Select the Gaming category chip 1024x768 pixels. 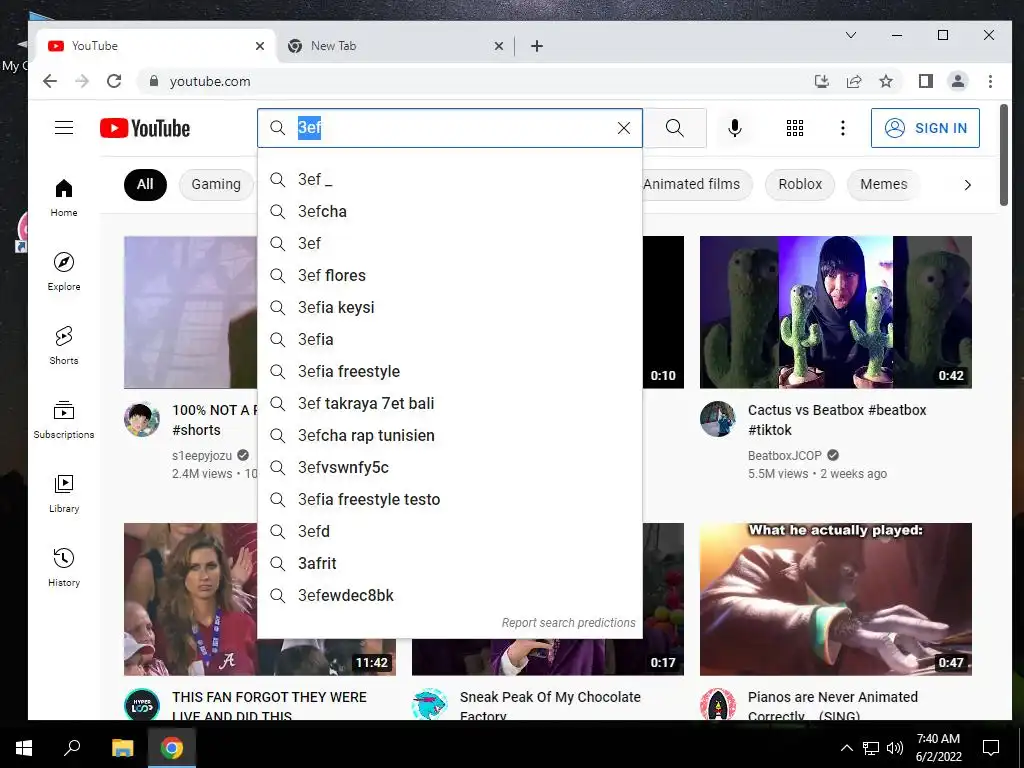pos(216,184)
